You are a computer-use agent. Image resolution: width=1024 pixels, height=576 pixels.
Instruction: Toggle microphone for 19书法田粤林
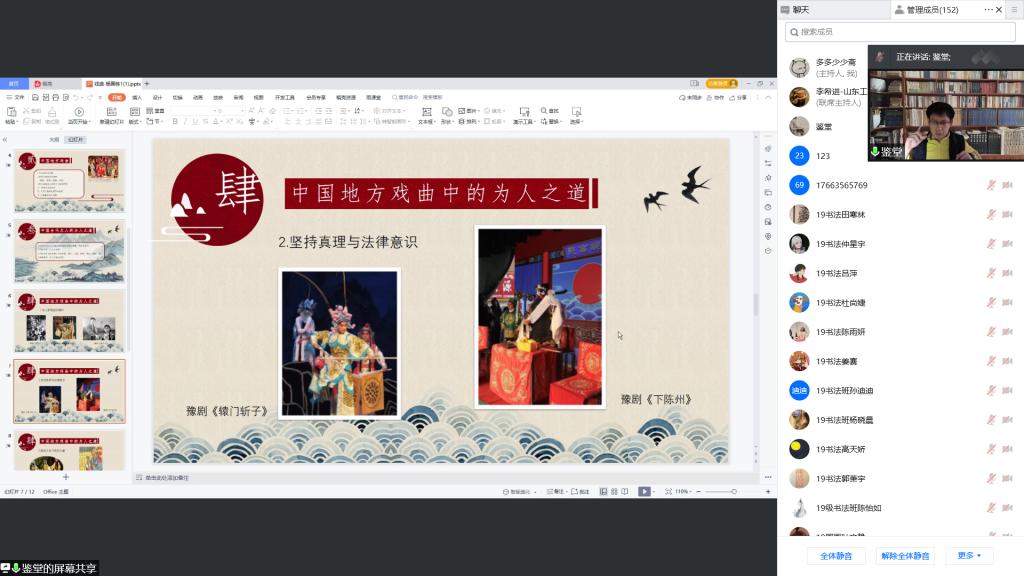tap(991, 214)
